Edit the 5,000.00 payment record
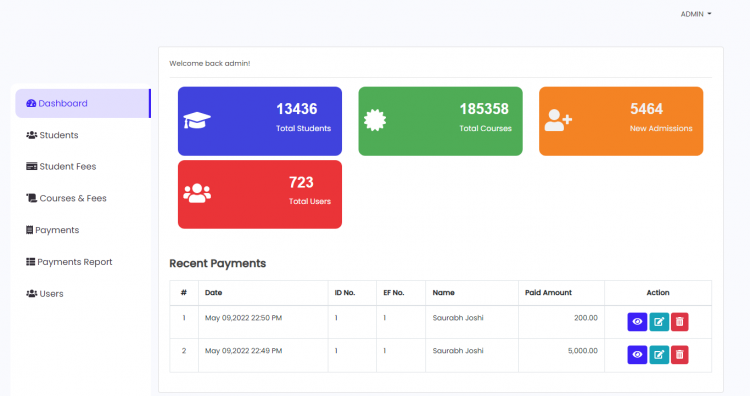This screenshot has height=396, width=750. coord(659,355)
